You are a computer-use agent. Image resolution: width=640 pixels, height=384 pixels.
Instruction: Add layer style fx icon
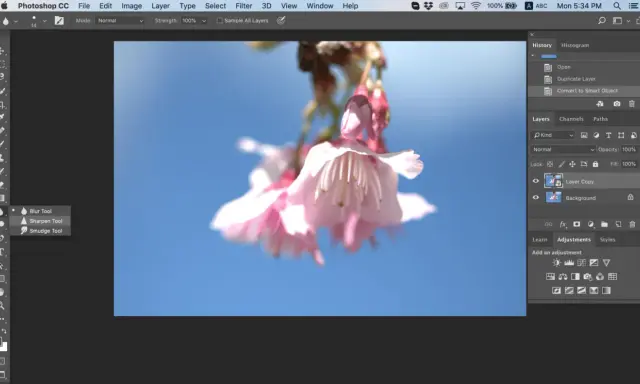[x=563, y=224]
